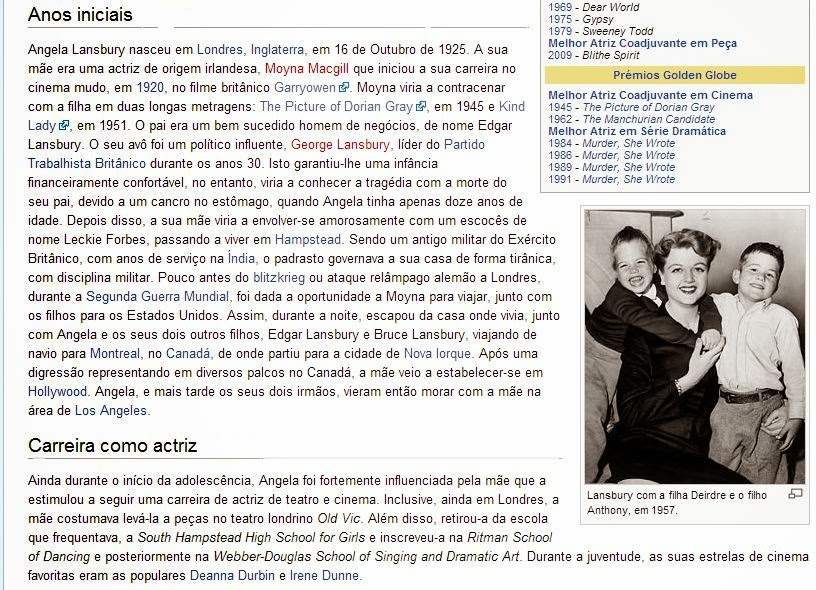The height and width of the screenshot is (590, 816).
Task: Follow the Hampstead link
Action: pos(308,239)
